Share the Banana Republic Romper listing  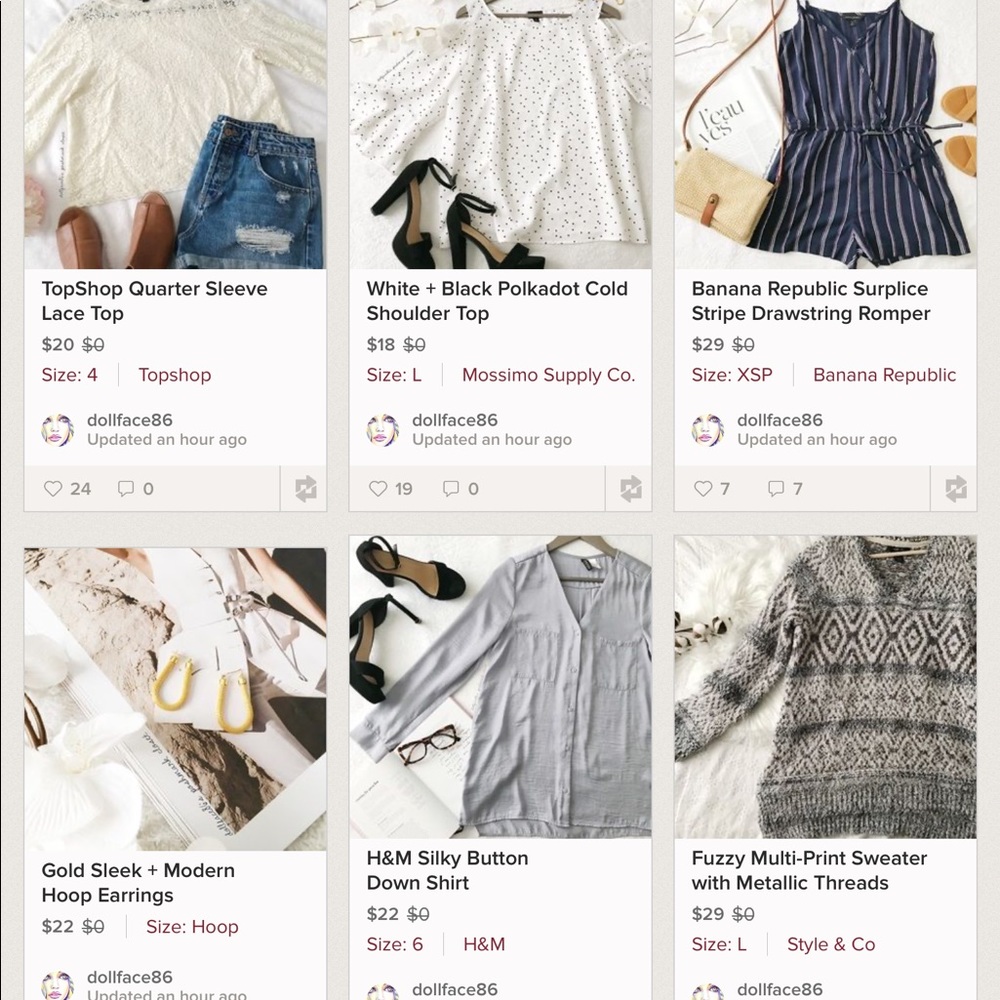coord(955,489)
